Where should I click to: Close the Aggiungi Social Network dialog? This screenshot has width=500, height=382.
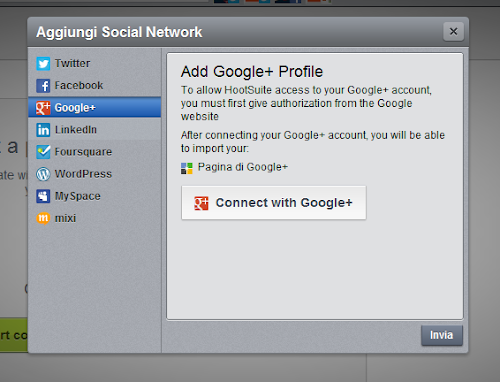[x=453, y=32]
